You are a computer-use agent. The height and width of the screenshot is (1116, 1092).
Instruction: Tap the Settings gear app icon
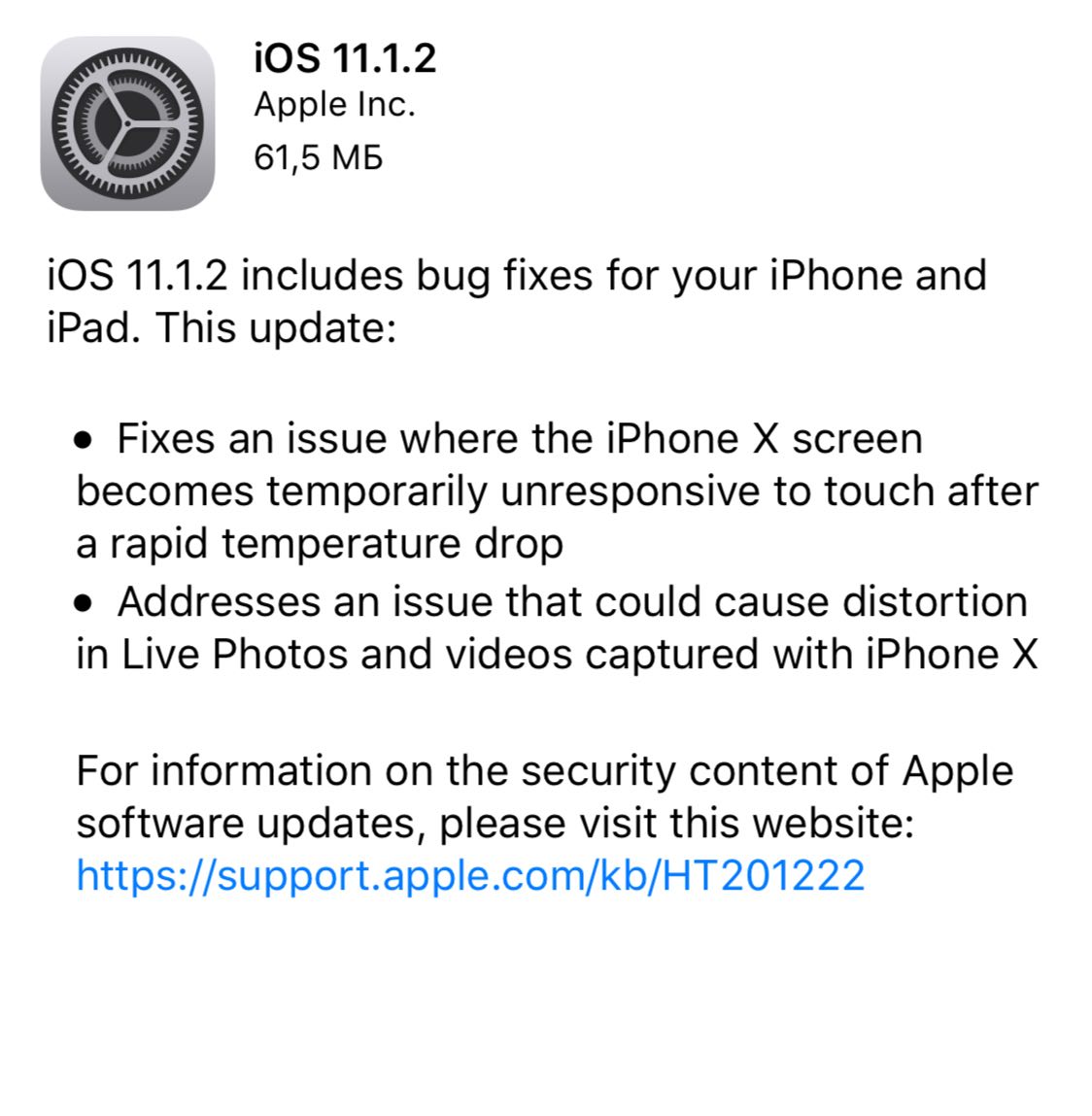coord(127,123)
